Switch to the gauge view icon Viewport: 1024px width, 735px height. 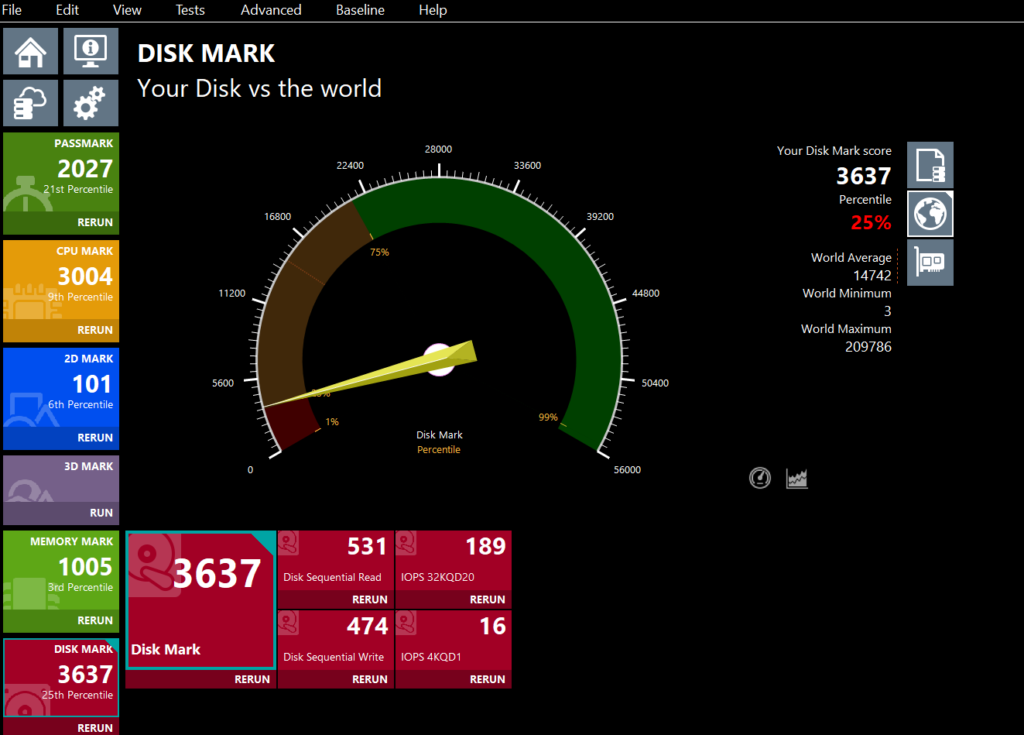pyautogui.click(x=760, y=478)
